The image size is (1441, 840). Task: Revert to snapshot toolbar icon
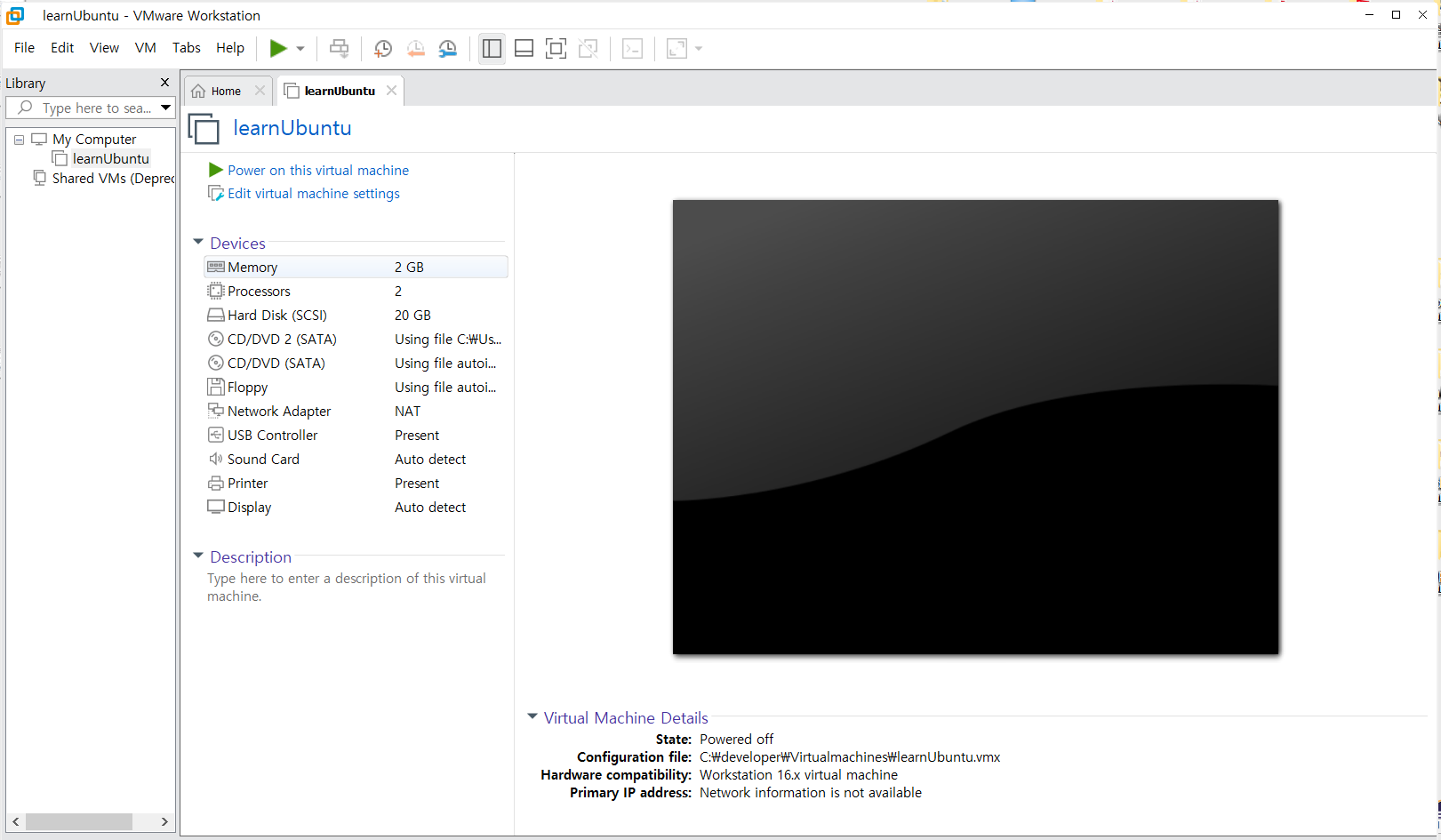(415, 49)
